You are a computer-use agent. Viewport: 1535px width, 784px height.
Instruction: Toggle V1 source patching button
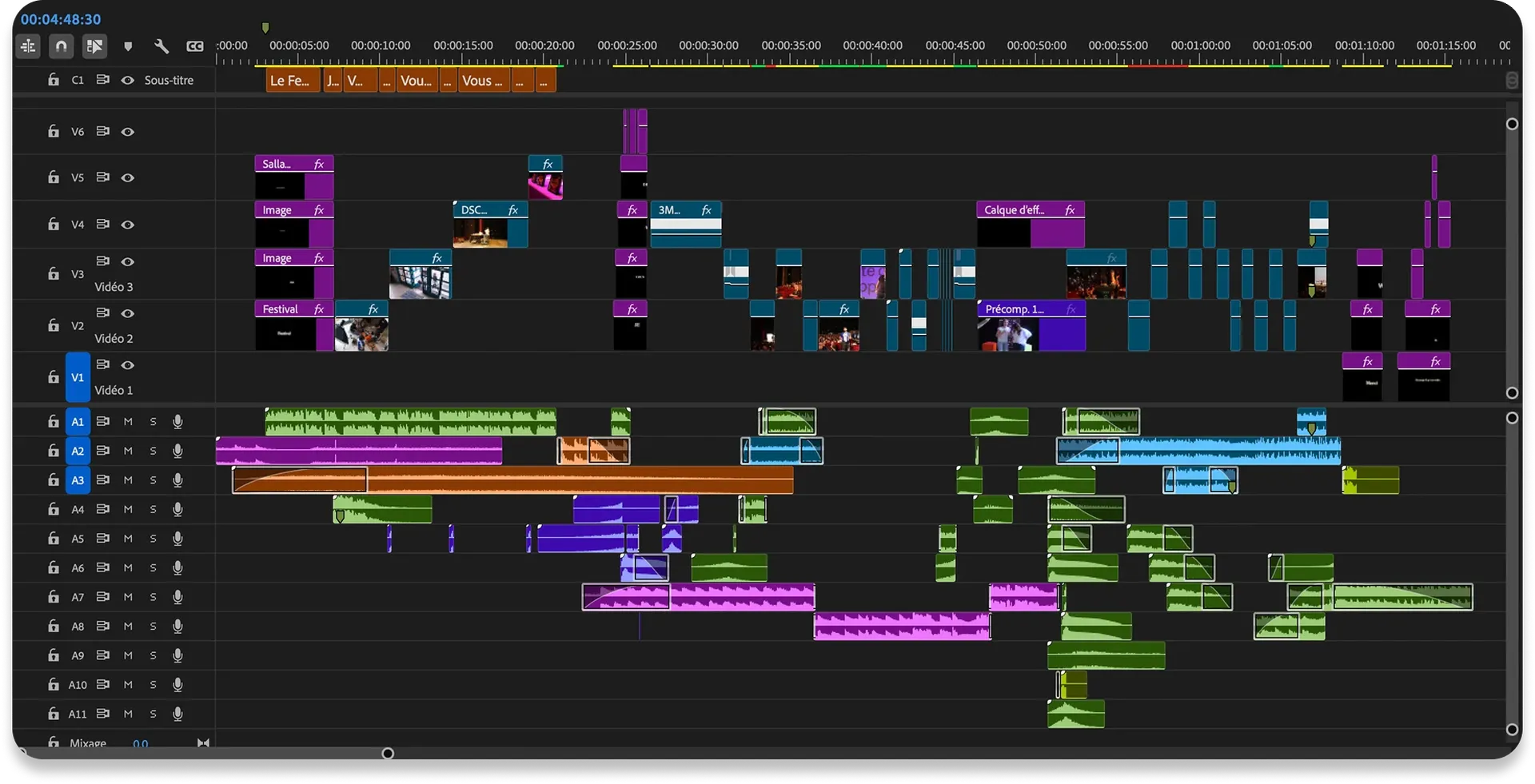click(x=78, y=377)
